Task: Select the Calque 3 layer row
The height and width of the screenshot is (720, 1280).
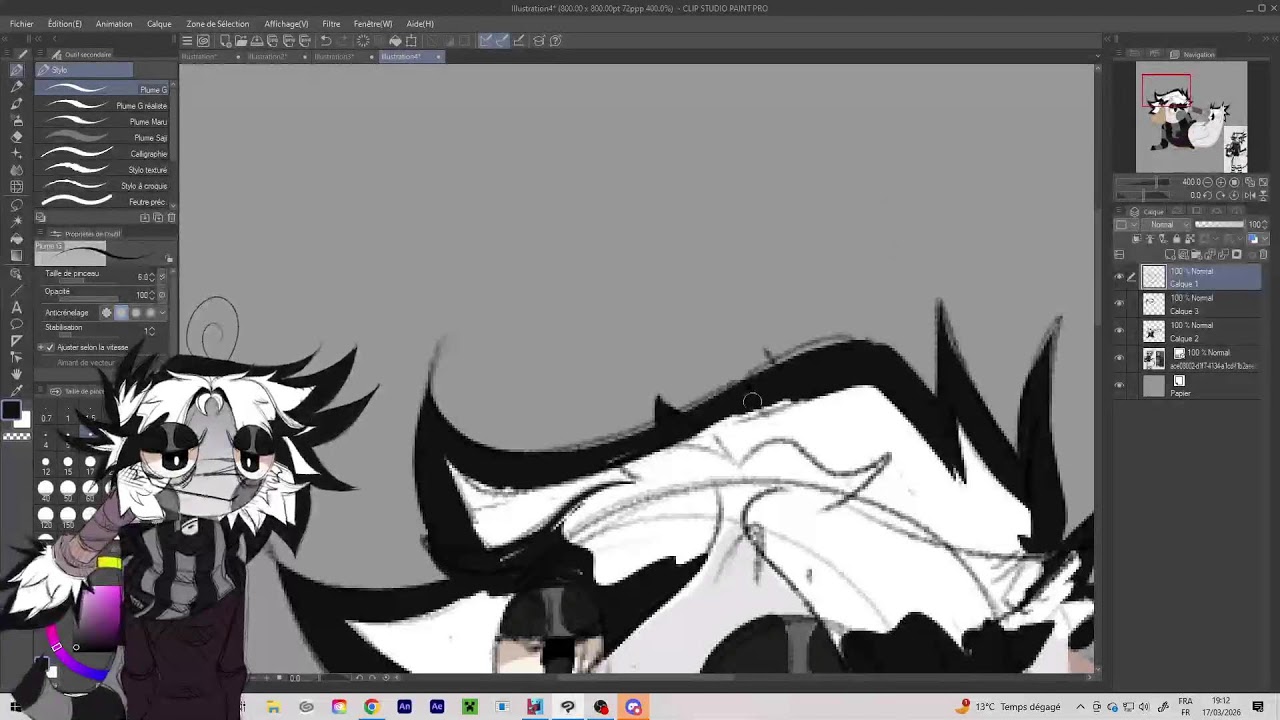Action: 1200,304
